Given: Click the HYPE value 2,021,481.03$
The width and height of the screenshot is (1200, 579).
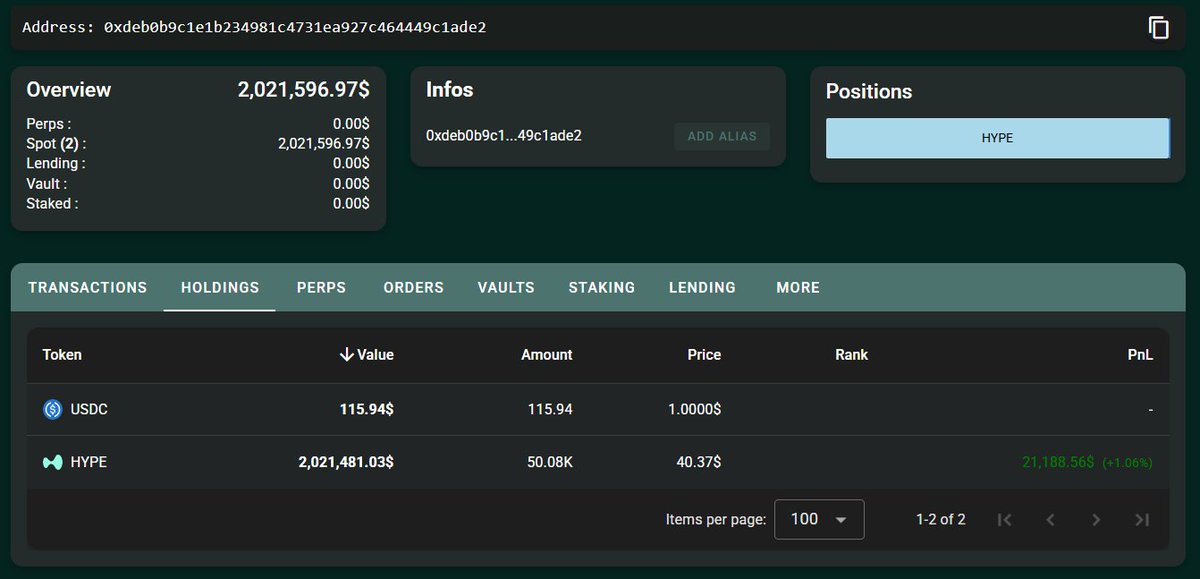Looking at the screenshot, I should [x=346, y=462].
